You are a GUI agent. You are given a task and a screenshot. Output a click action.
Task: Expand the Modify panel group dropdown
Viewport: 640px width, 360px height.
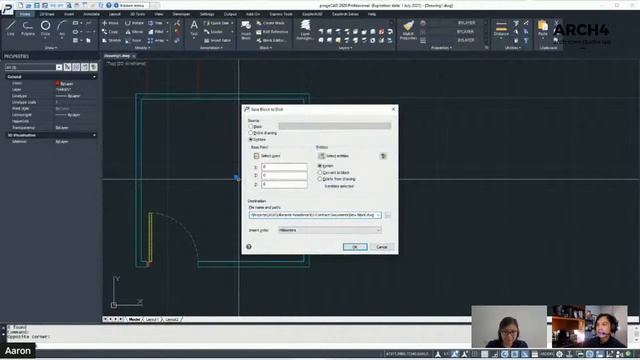tap(142, 48)
